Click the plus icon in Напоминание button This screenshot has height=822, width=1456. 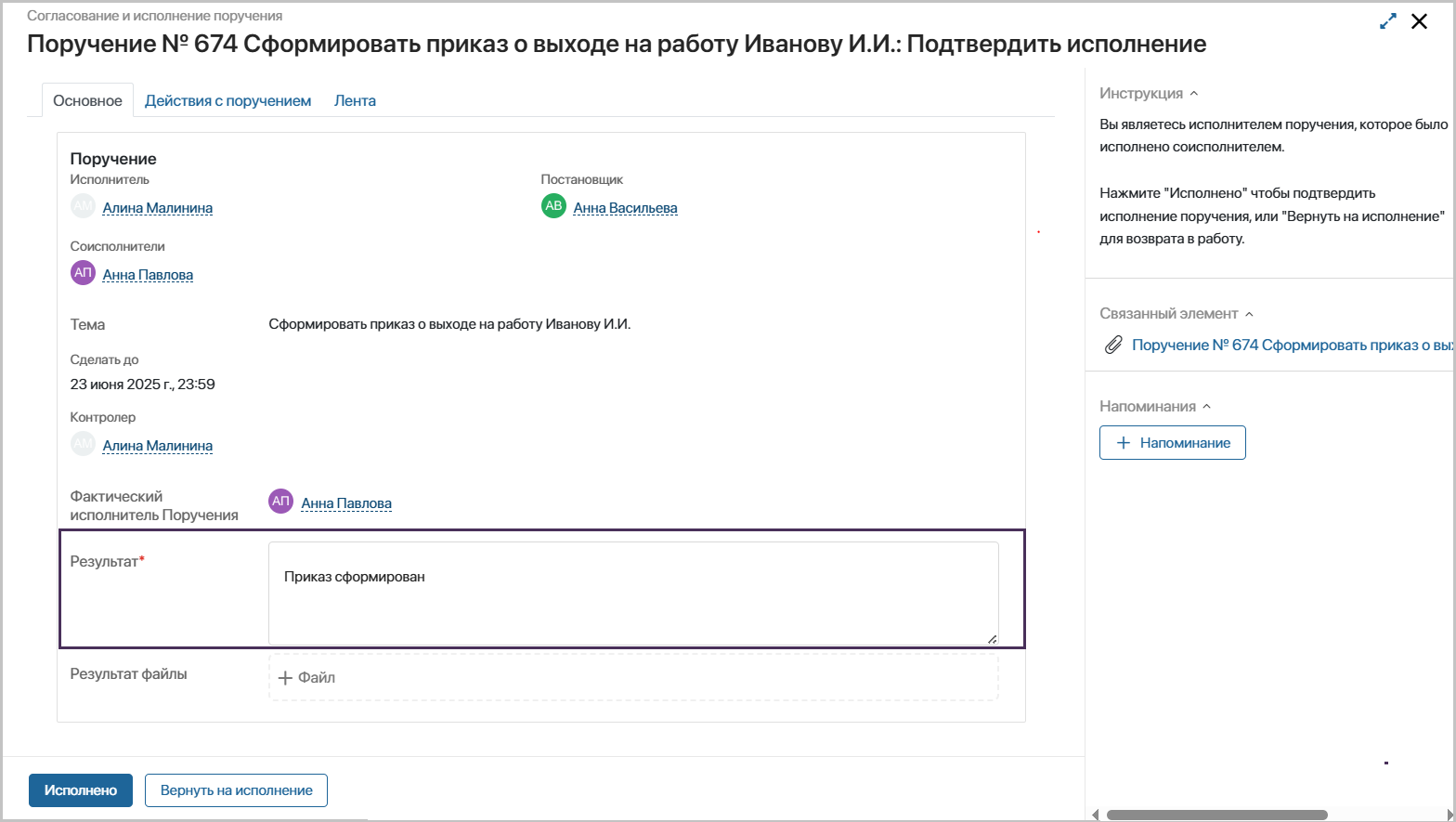click(x=1124, y=443)
